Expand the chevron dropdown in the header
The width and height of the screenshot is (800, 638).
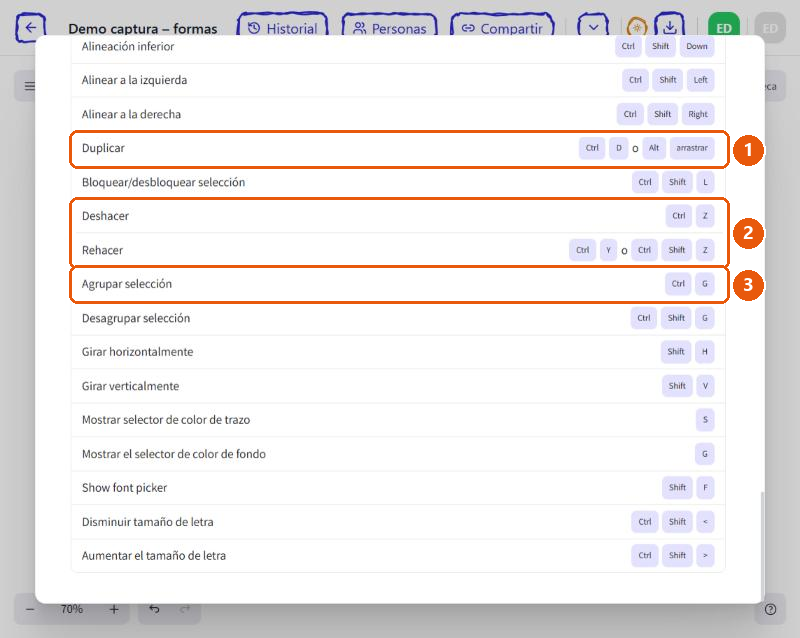click(x=593, y=28)
